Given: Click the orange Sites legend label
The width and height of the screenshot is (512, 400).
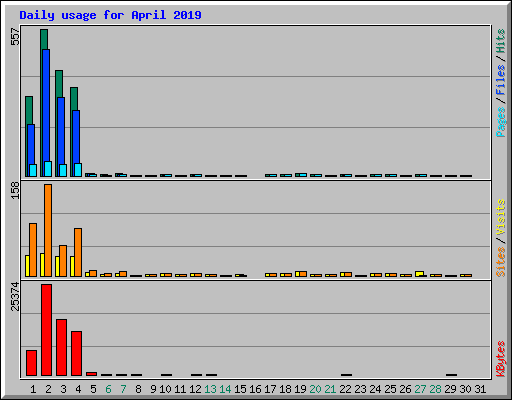Looking at the screenshot, I should (500, 262).
